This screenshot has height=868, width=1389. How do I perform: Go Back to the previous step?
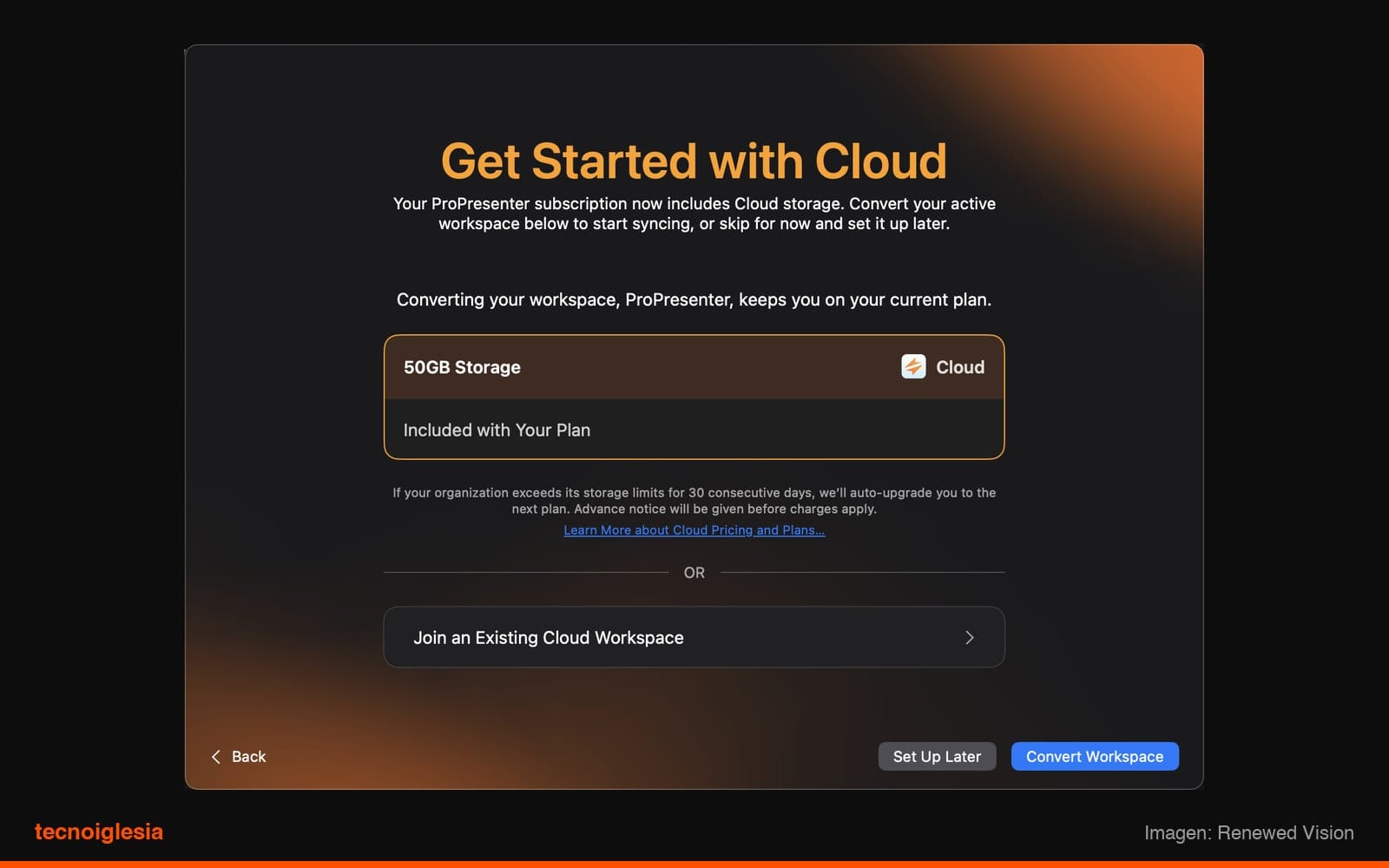[x=239, y=757]
